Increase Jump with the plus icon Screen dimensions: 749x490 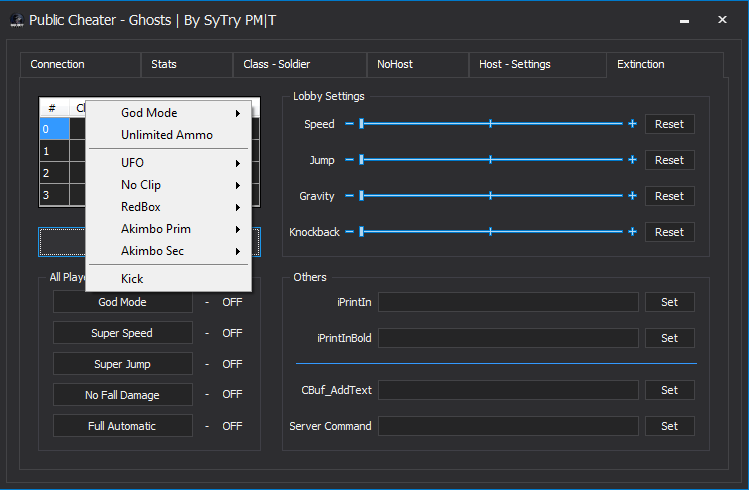click(632, 160)
